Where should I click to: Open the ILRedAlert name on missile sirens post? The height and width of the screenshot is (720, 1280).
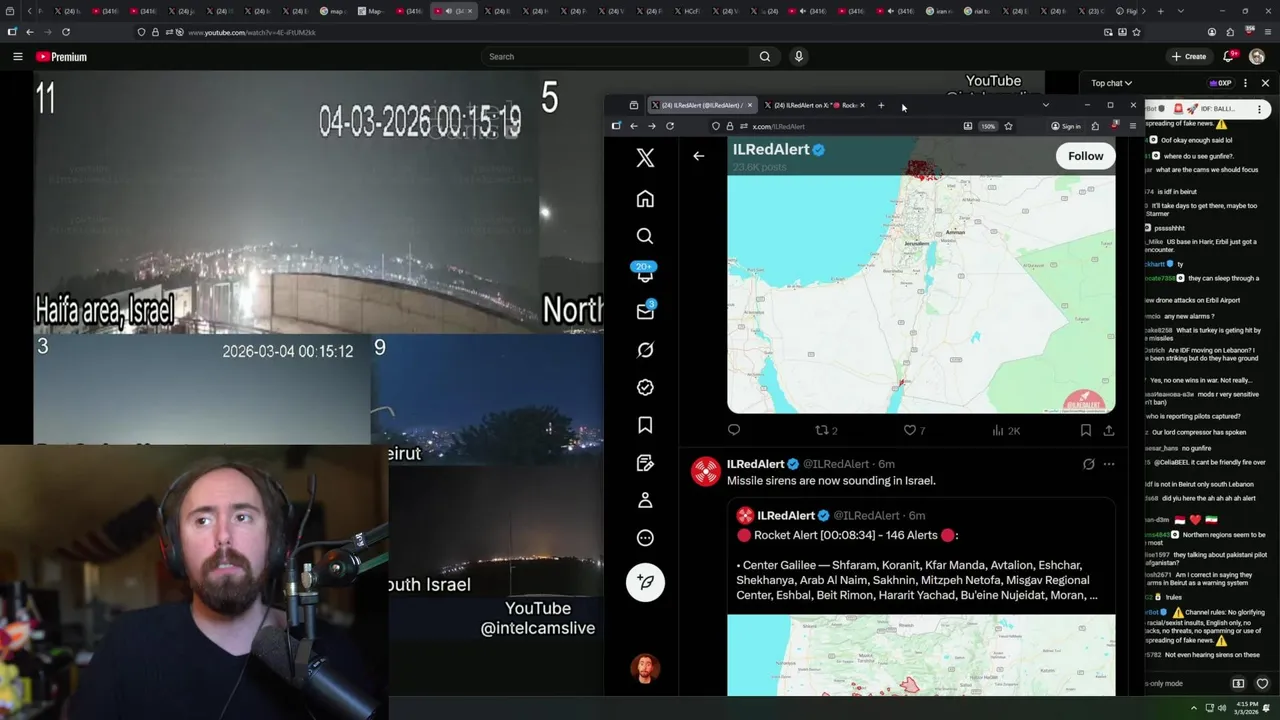point(755,464)
